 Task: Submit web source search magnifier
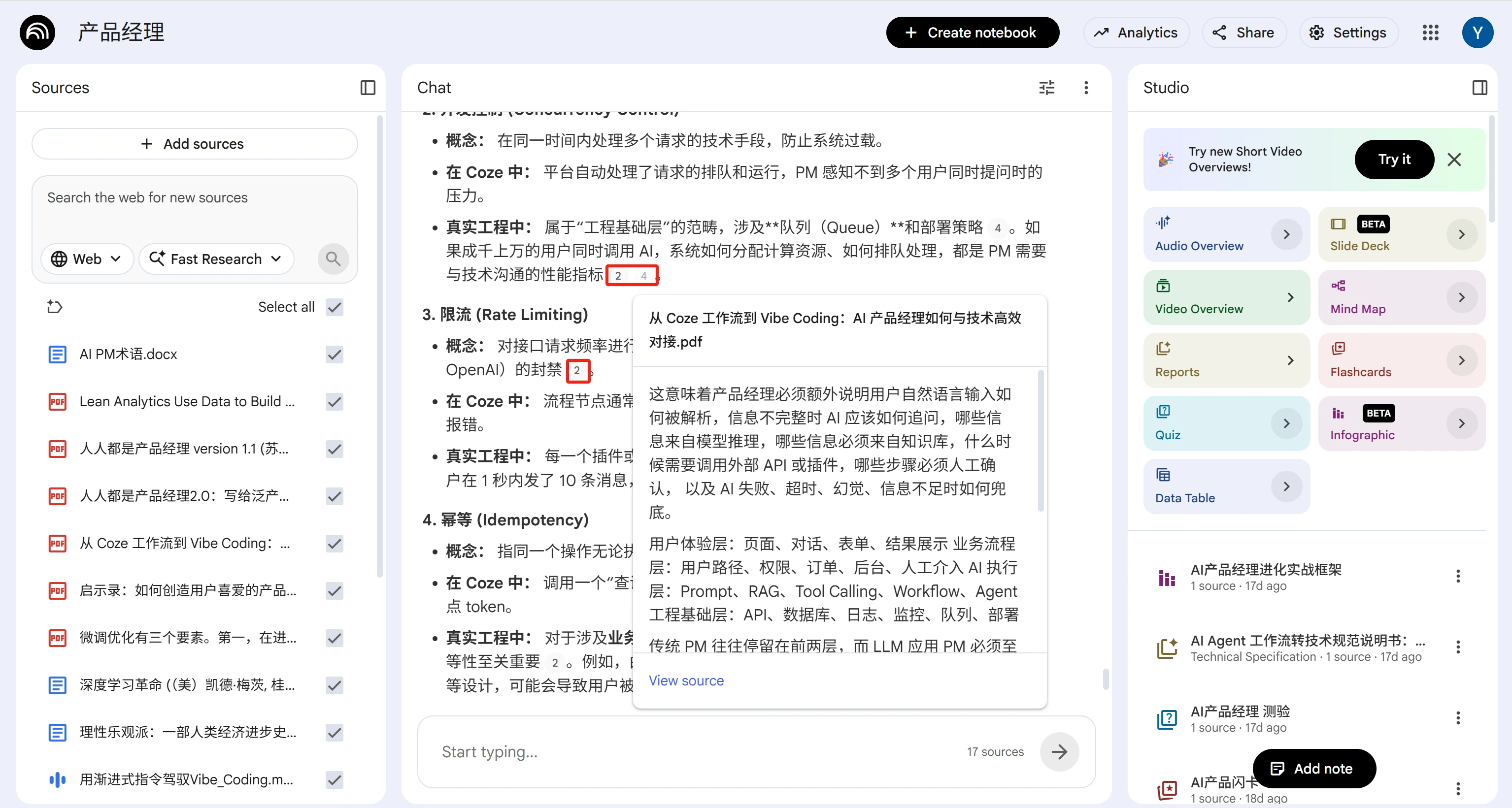(x=333, y=259)
